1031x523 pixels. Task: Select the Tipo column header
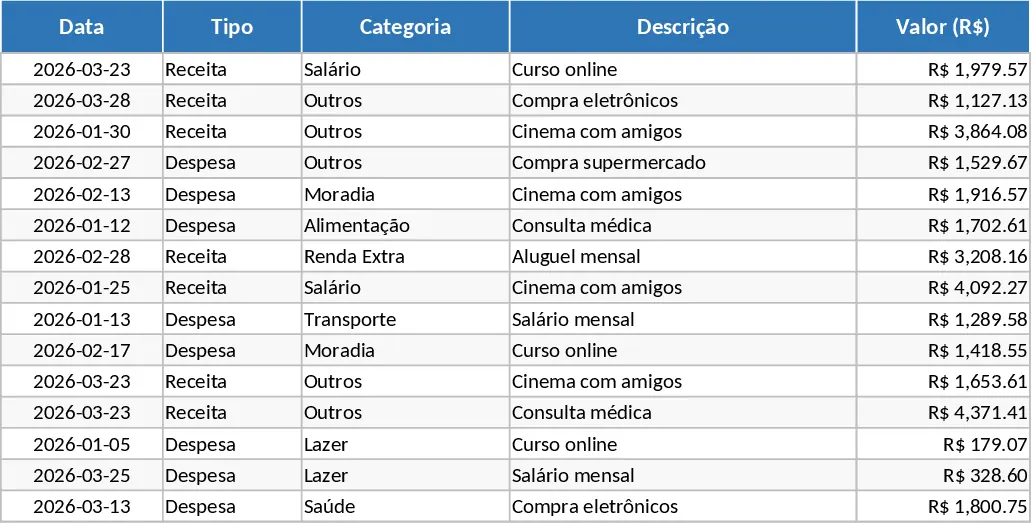(x=232, y=26)
